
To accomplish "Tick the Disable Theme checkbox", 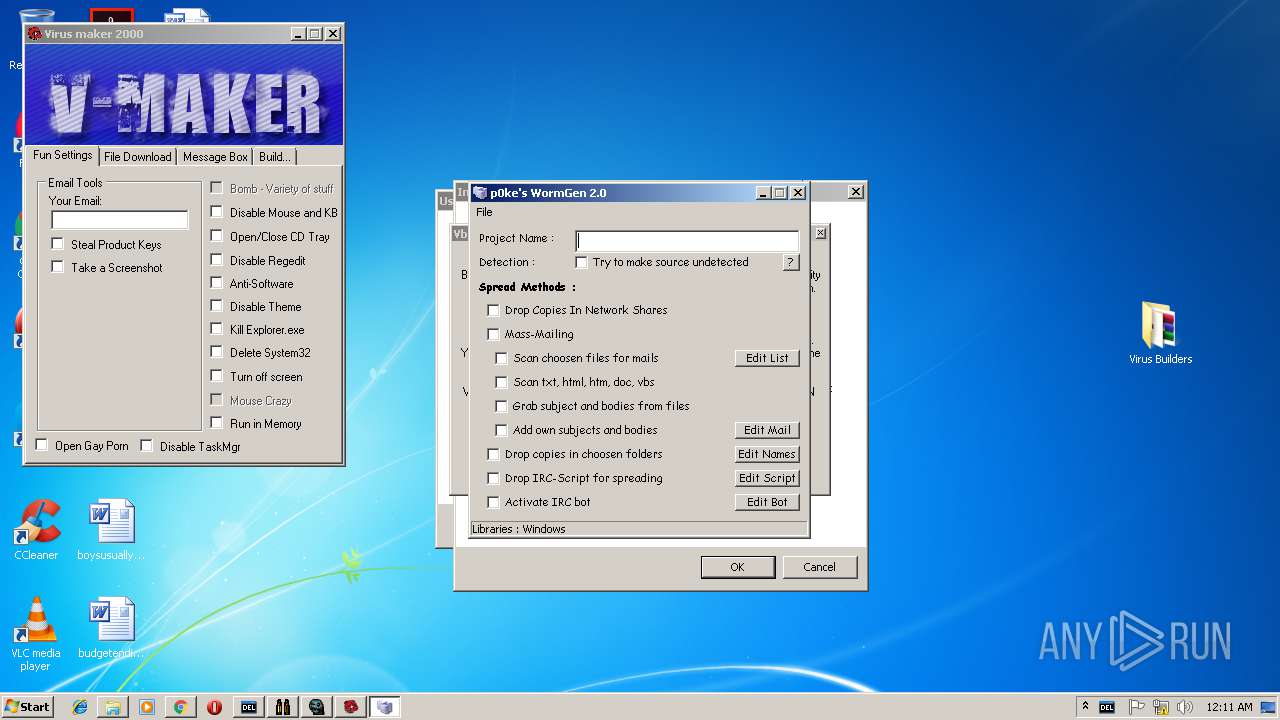I will tap(216, 306).
